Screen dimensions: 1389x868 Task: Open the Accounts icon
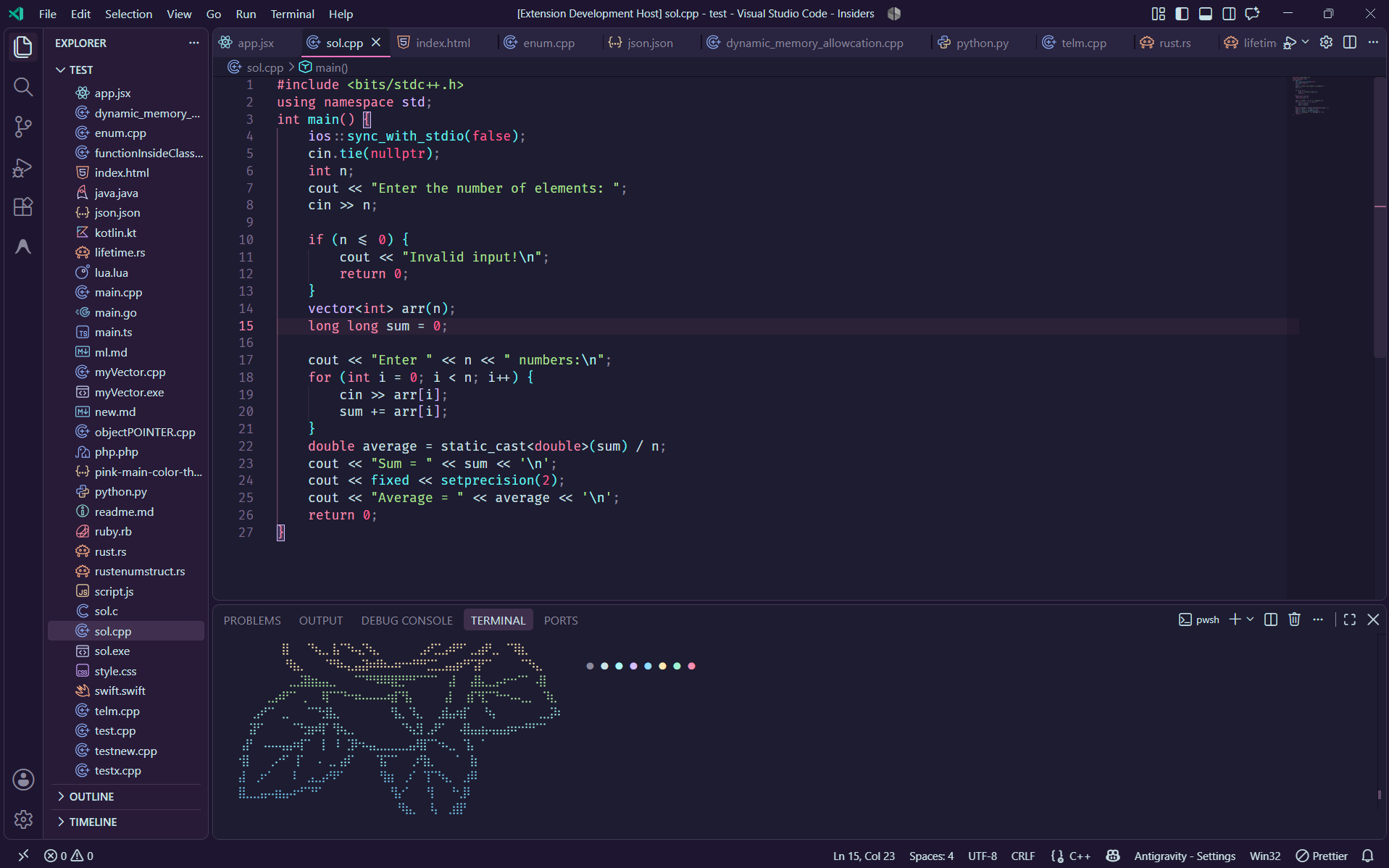tap(23, 780)
